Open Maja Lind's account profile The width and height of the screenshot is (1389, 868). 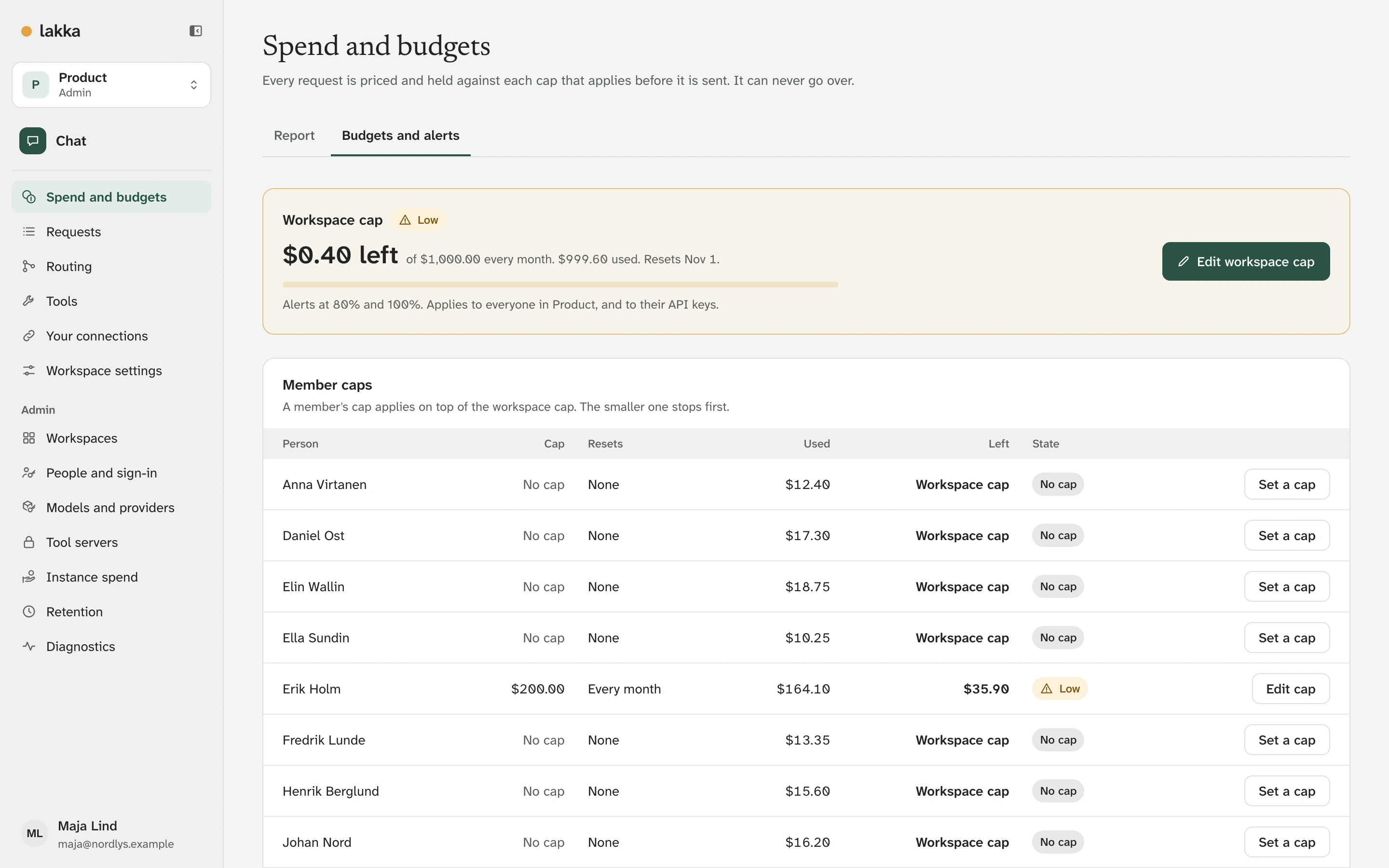pyautogui.click(x=111, y=834)
